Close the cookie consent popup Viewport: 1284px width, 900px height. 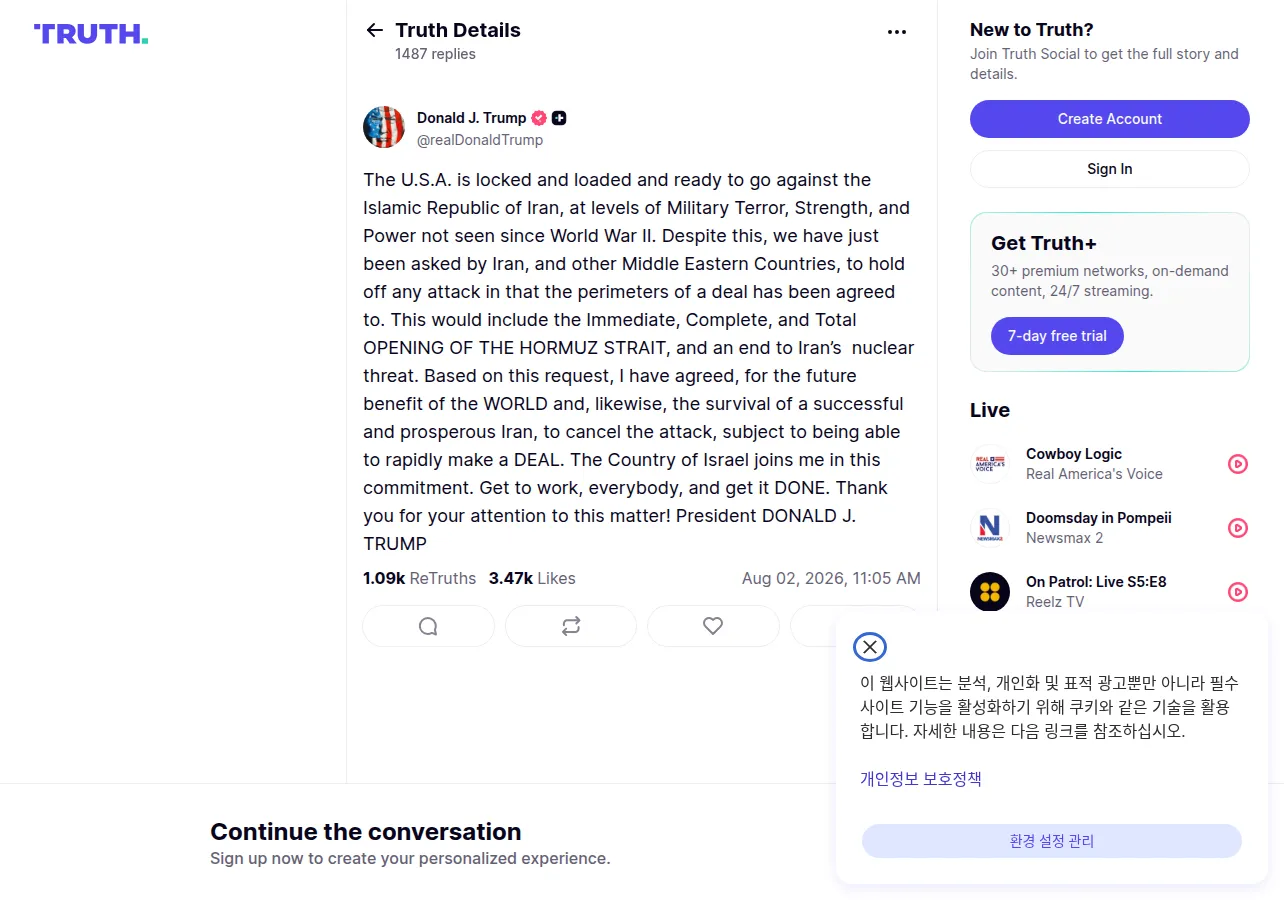870,647
